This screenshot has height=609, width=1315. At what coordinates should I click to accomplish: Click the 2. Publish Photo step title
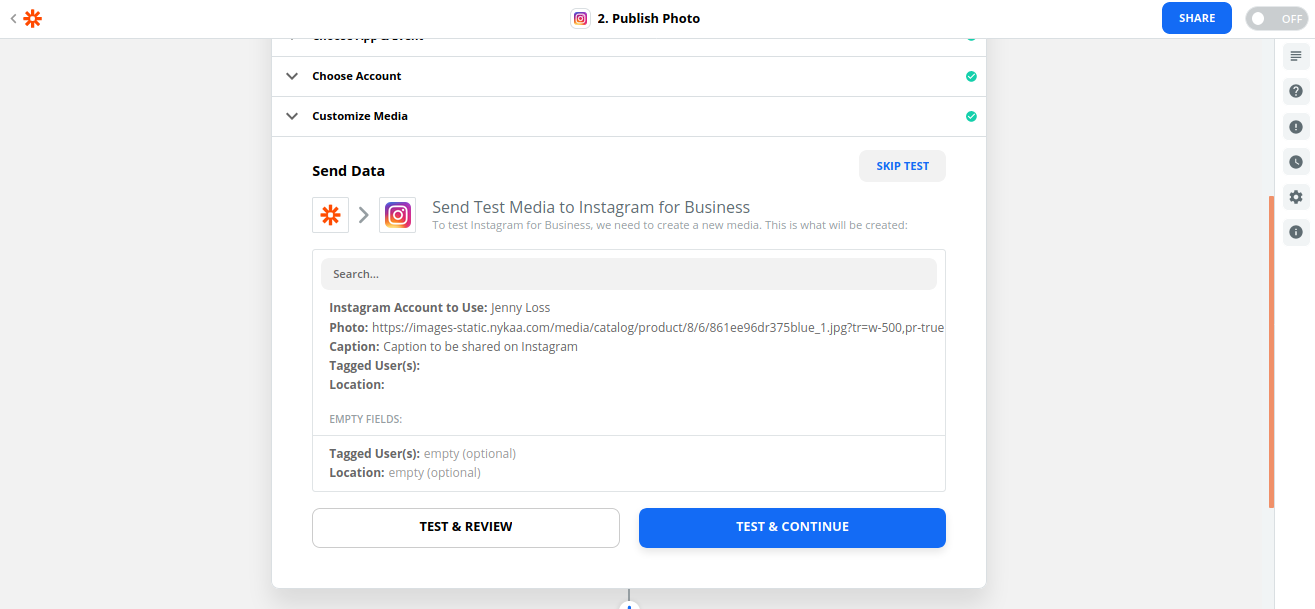[648, 18]
